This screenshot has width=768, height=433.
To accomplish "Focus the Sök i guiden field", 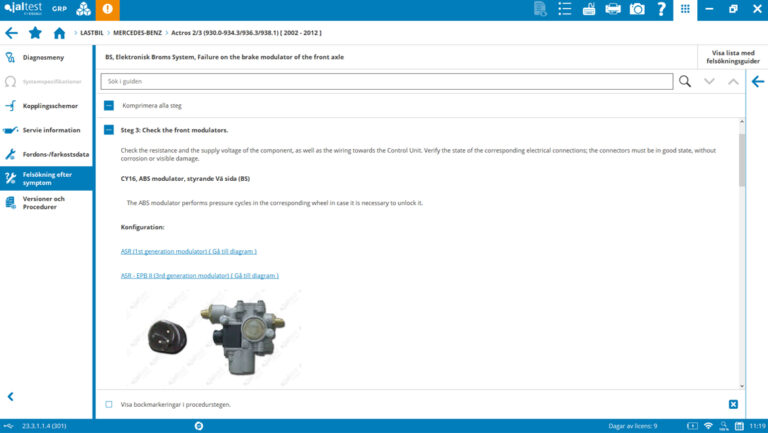I will [x=387, y=81].
